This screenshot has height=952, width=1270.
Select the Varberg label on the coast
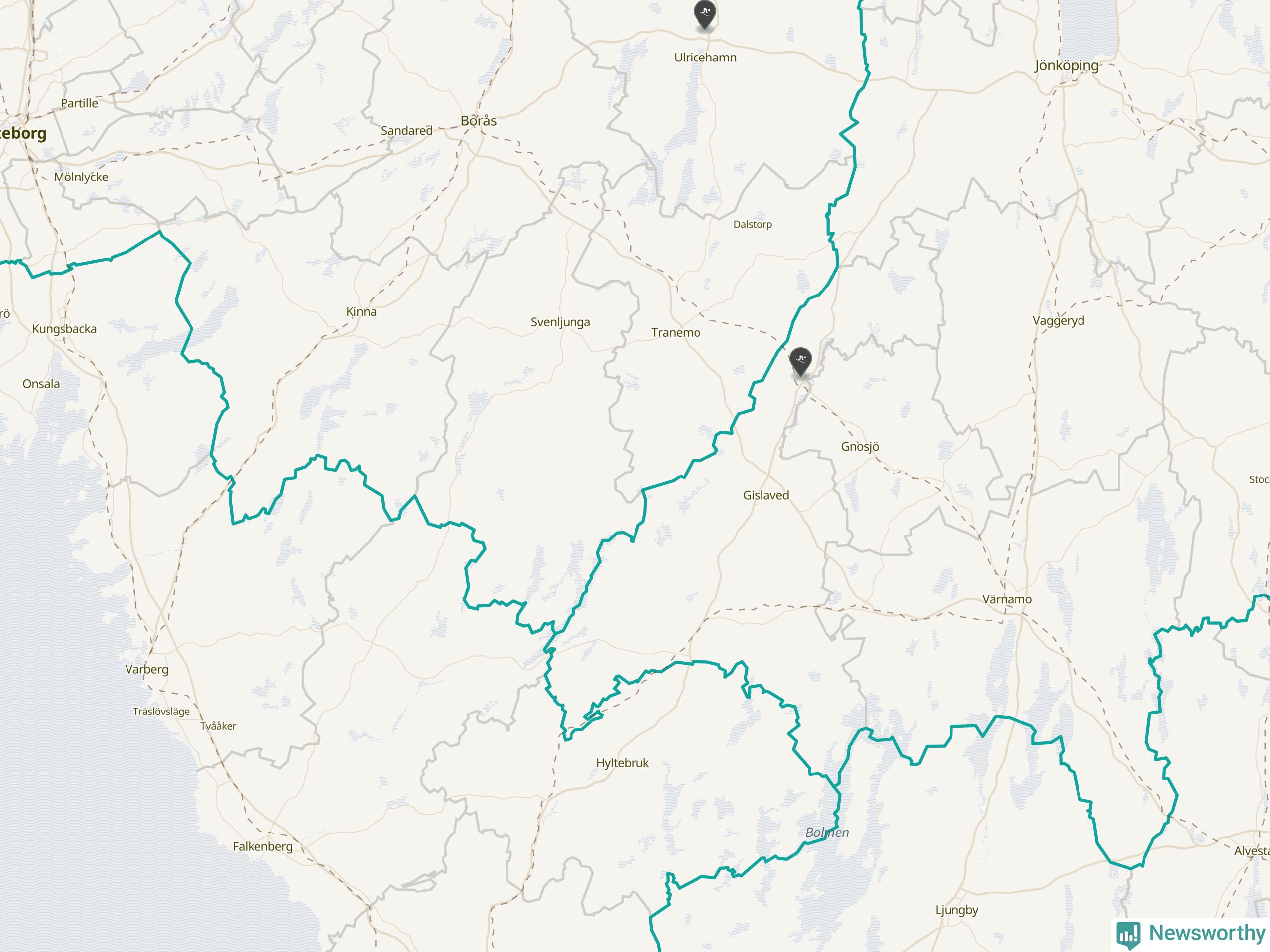point(147,670)
